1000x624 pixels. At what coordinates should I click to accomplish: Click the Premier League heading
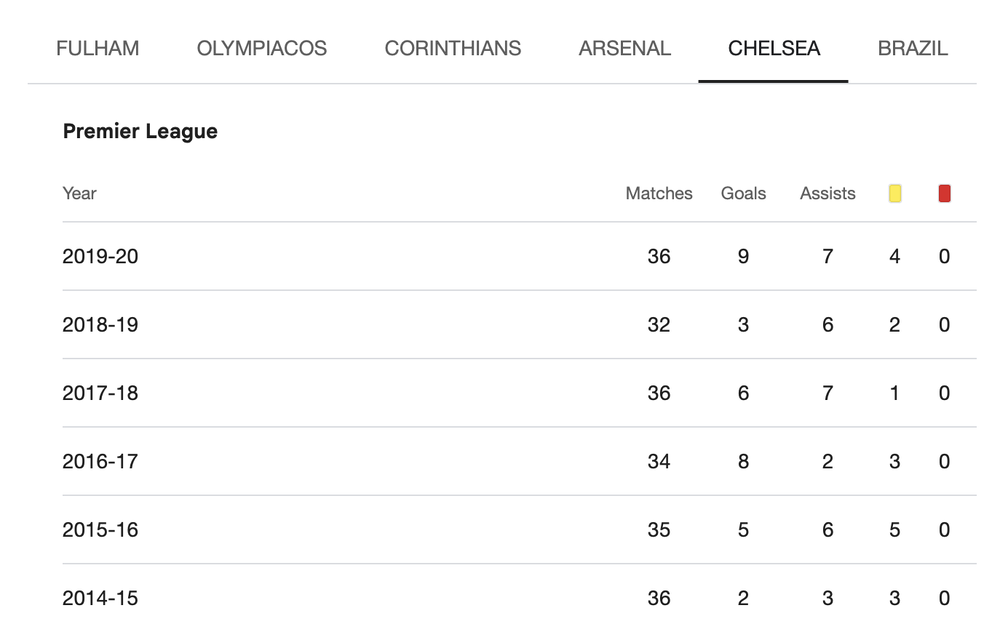[x=140, y=131]
